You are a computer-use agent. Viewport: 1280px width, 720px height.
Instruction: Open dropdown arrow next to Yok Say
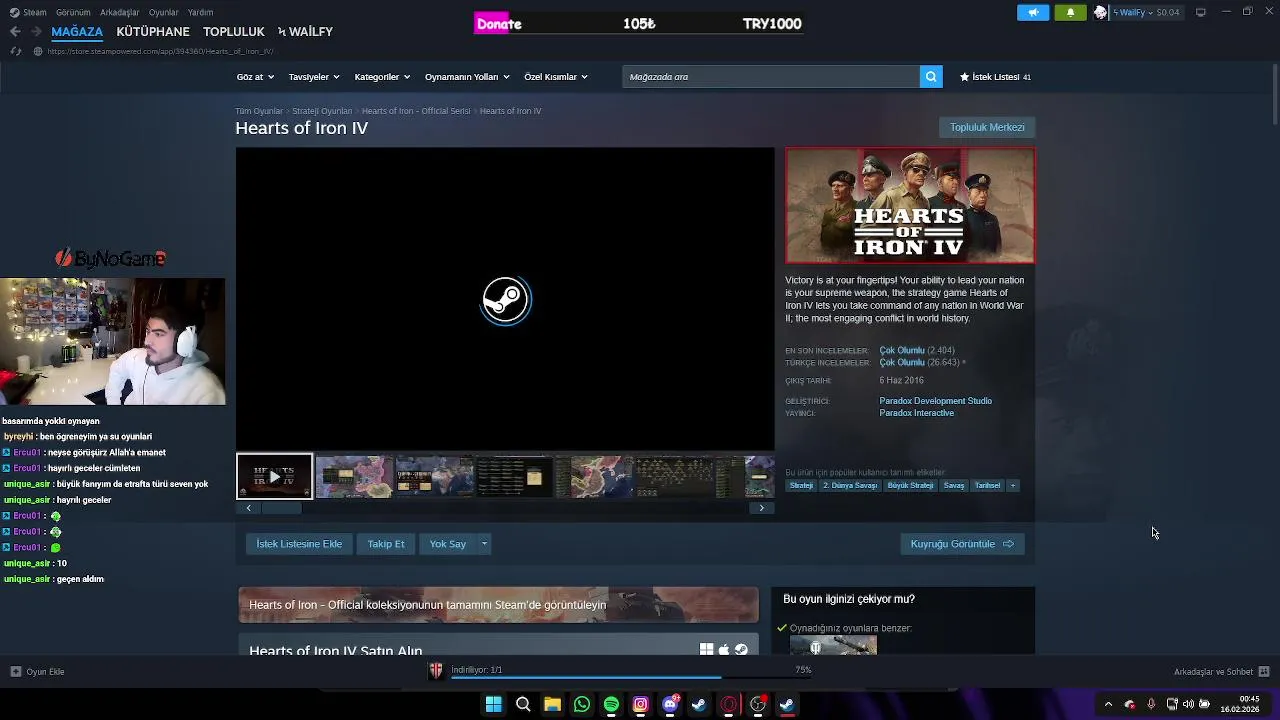484,544
